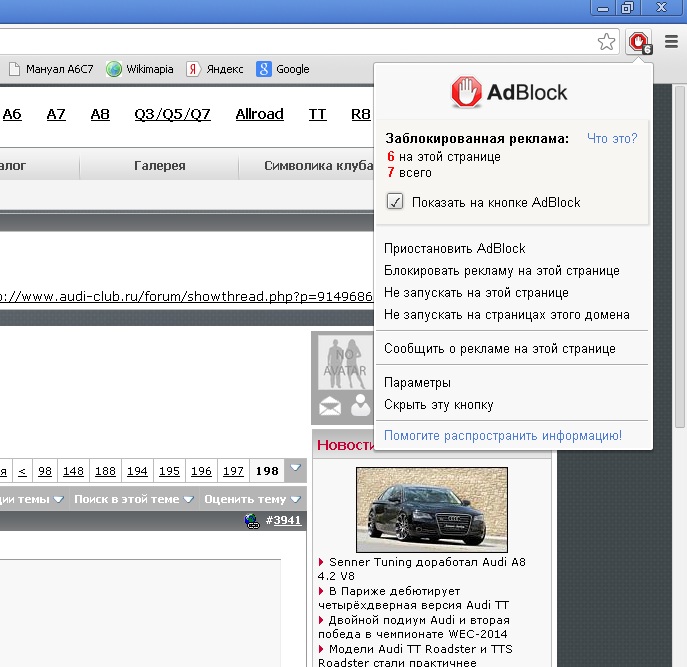Screen dimensions: 687x667
Task: Go to thread page 194
Action: (x=137, y=471)
